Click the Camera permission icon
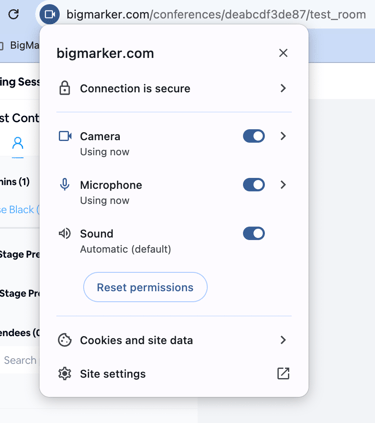Screen dimensions: 375x423 65,136
